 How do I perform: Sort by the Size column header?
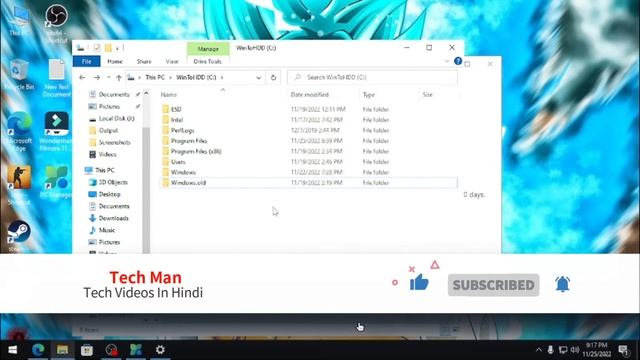point(427,95)
